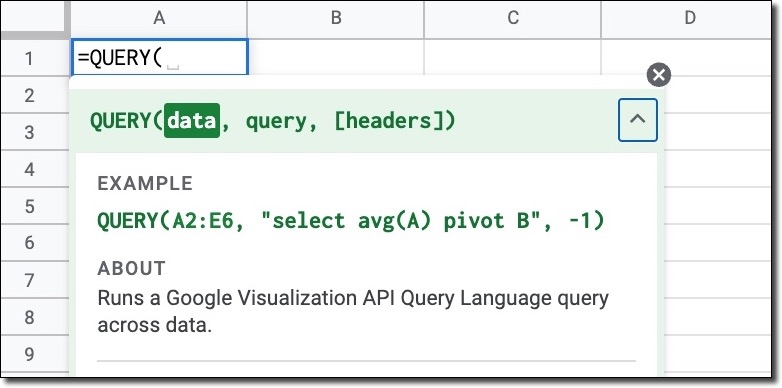Click the query argument in syntax
The height and width of the screenshot is (388, 782).
[x=276, y=121]
